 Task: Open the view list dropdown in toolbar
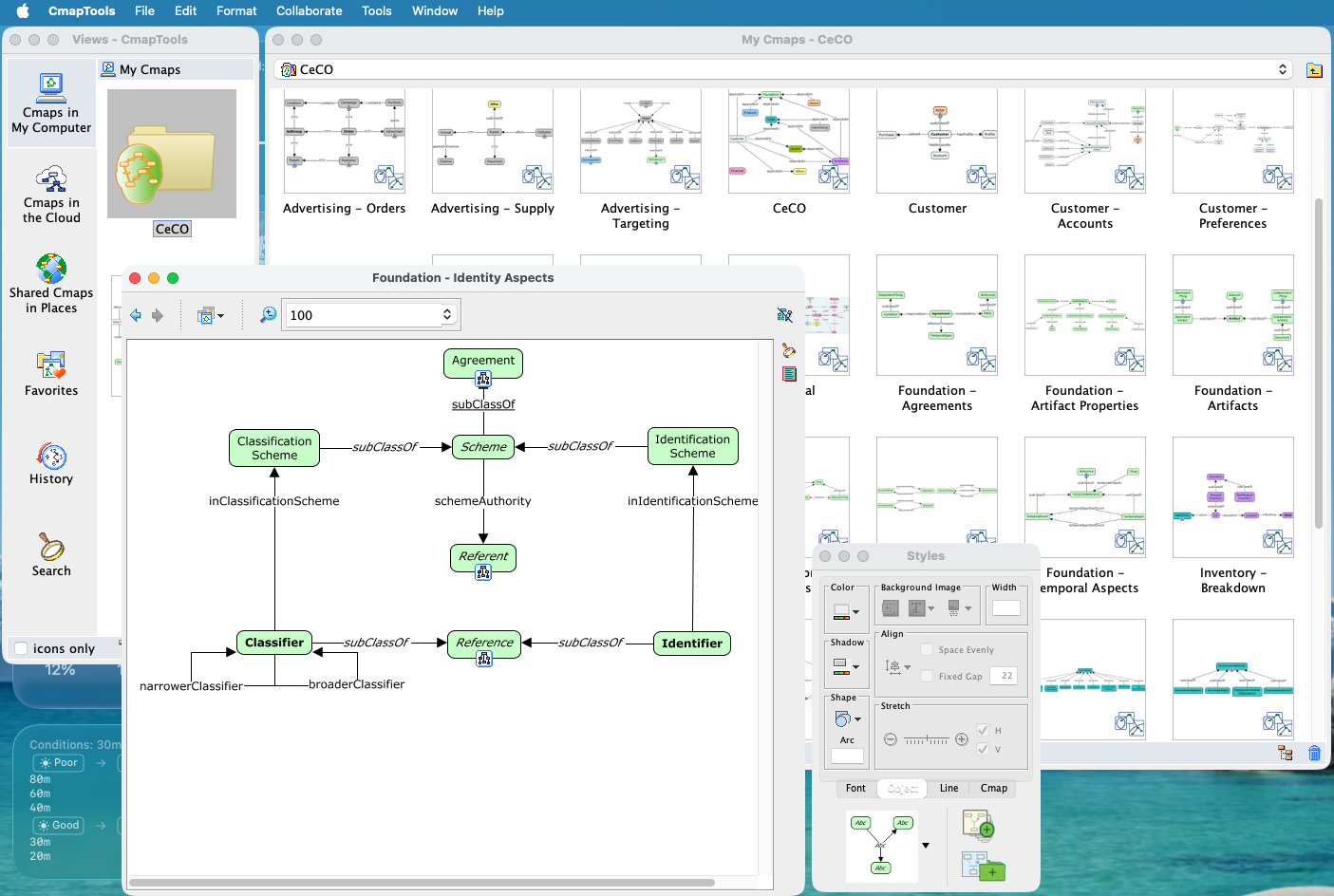click(211, 315)
